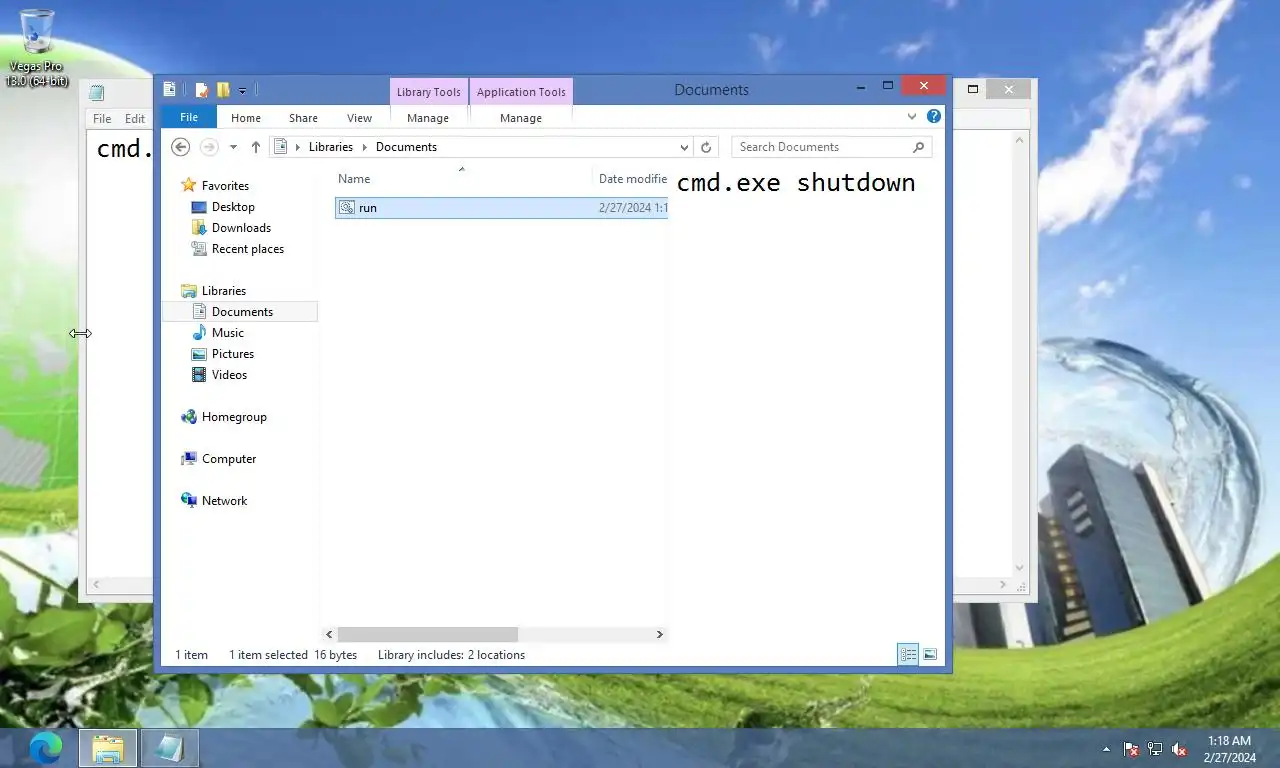Click File Explorer taskbar button

tap(108, 747)
